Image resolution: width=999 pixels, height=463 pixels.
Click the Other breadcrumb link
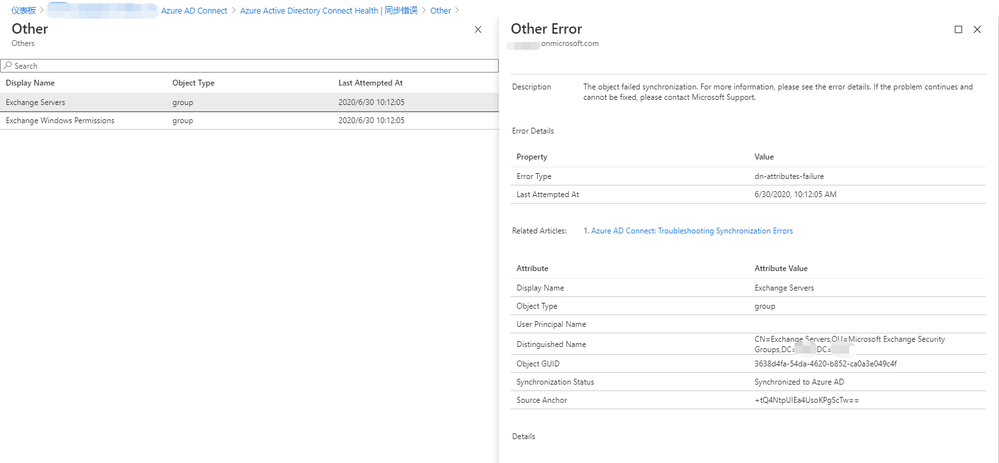[440, 11]
